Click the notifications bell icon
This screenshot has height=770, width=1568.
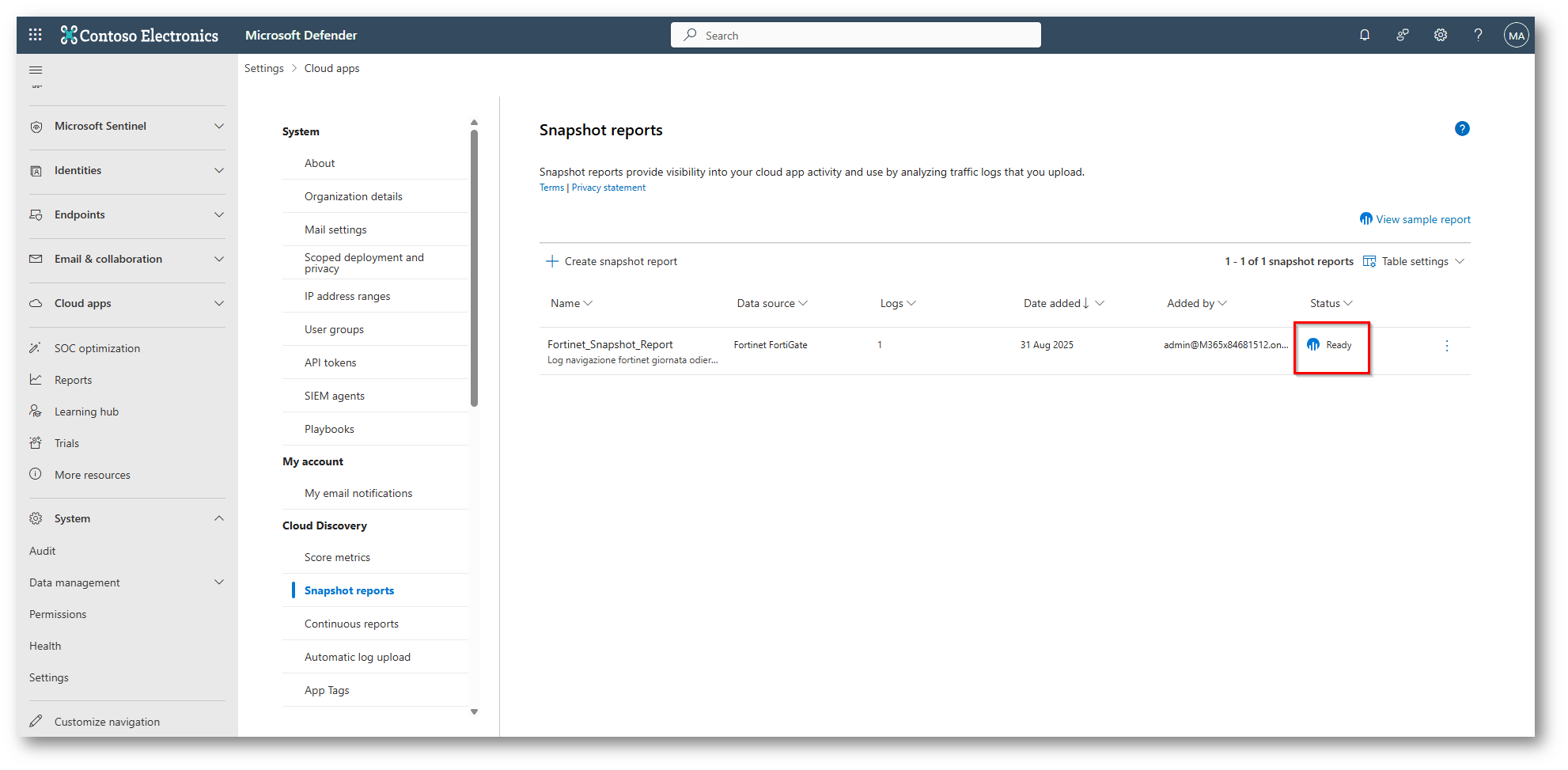[x=1365, y=35]
